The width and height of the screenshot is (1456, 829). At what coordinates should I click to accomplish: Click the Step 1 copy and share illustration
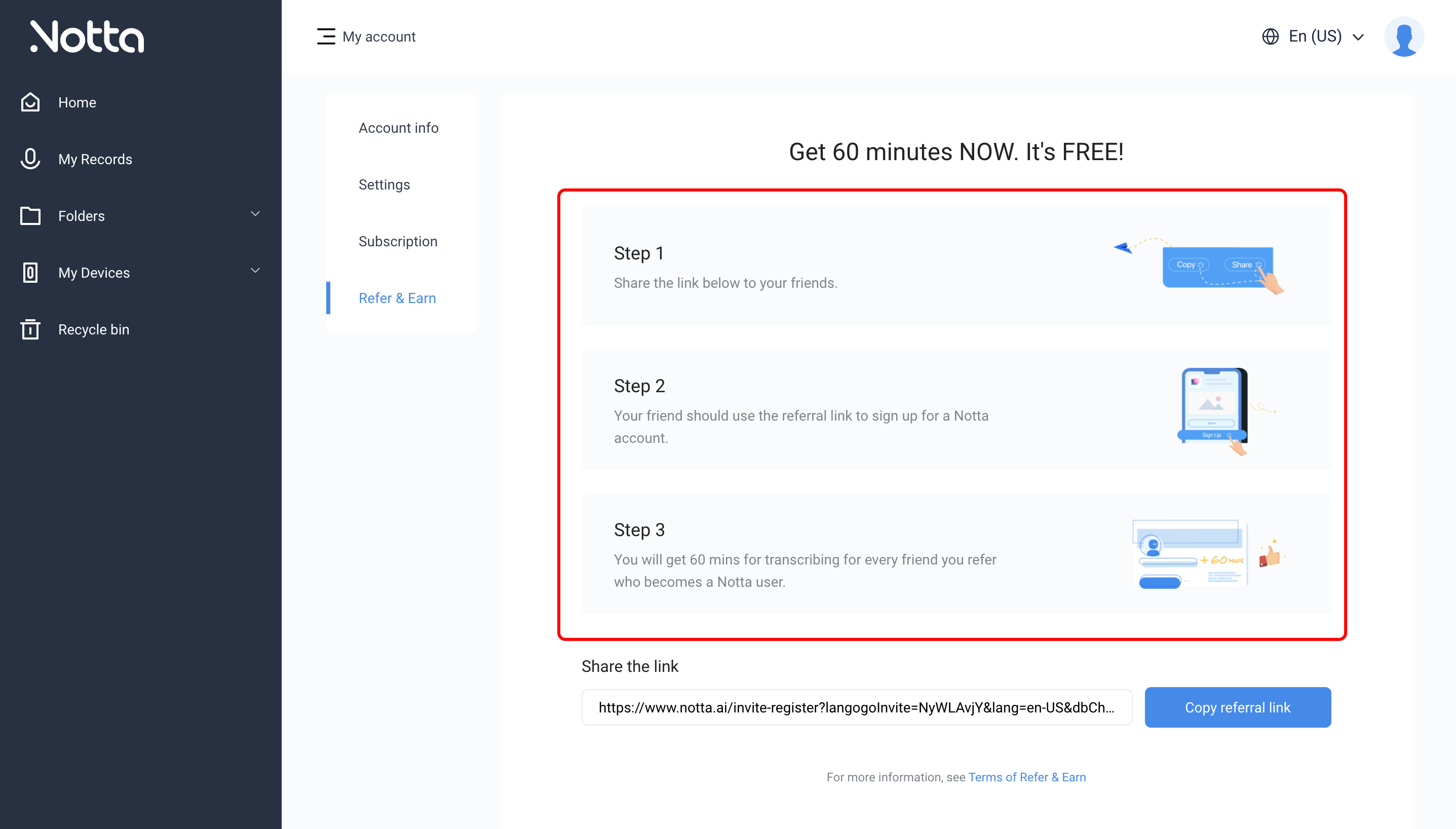[1199, 266]
